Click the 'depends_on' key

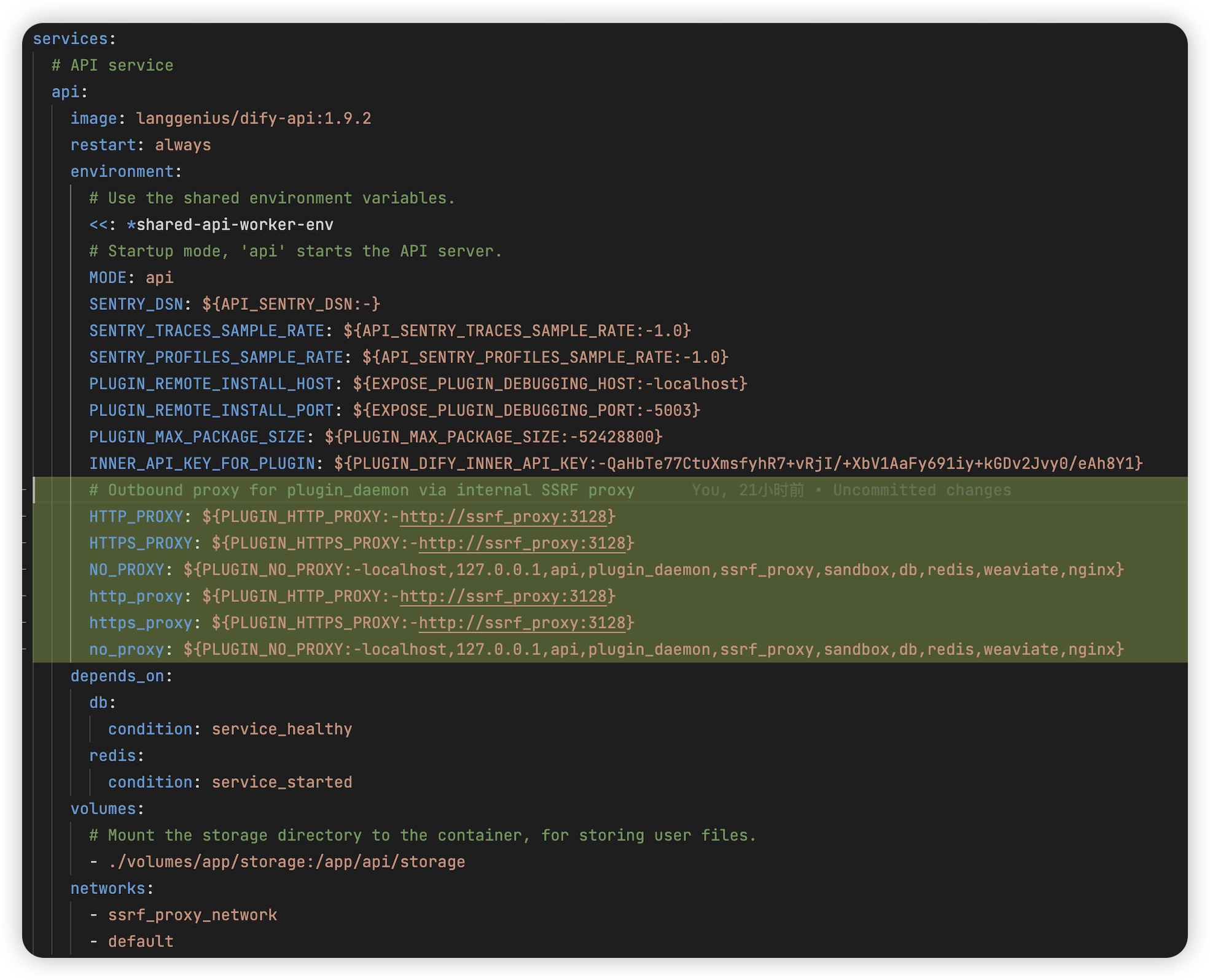pos(117,676)
